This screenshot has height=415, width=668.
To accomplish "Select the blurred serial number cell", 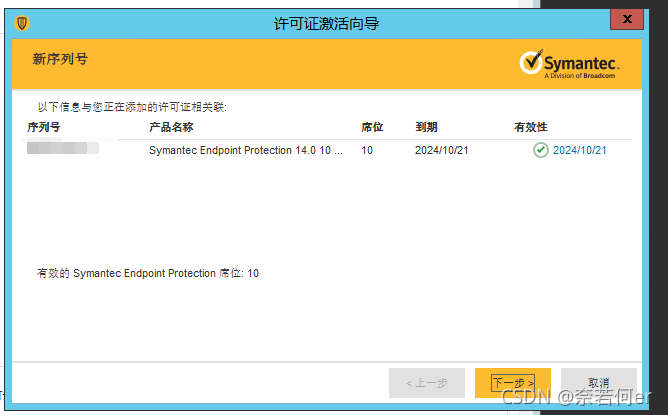I will [63, 148].
